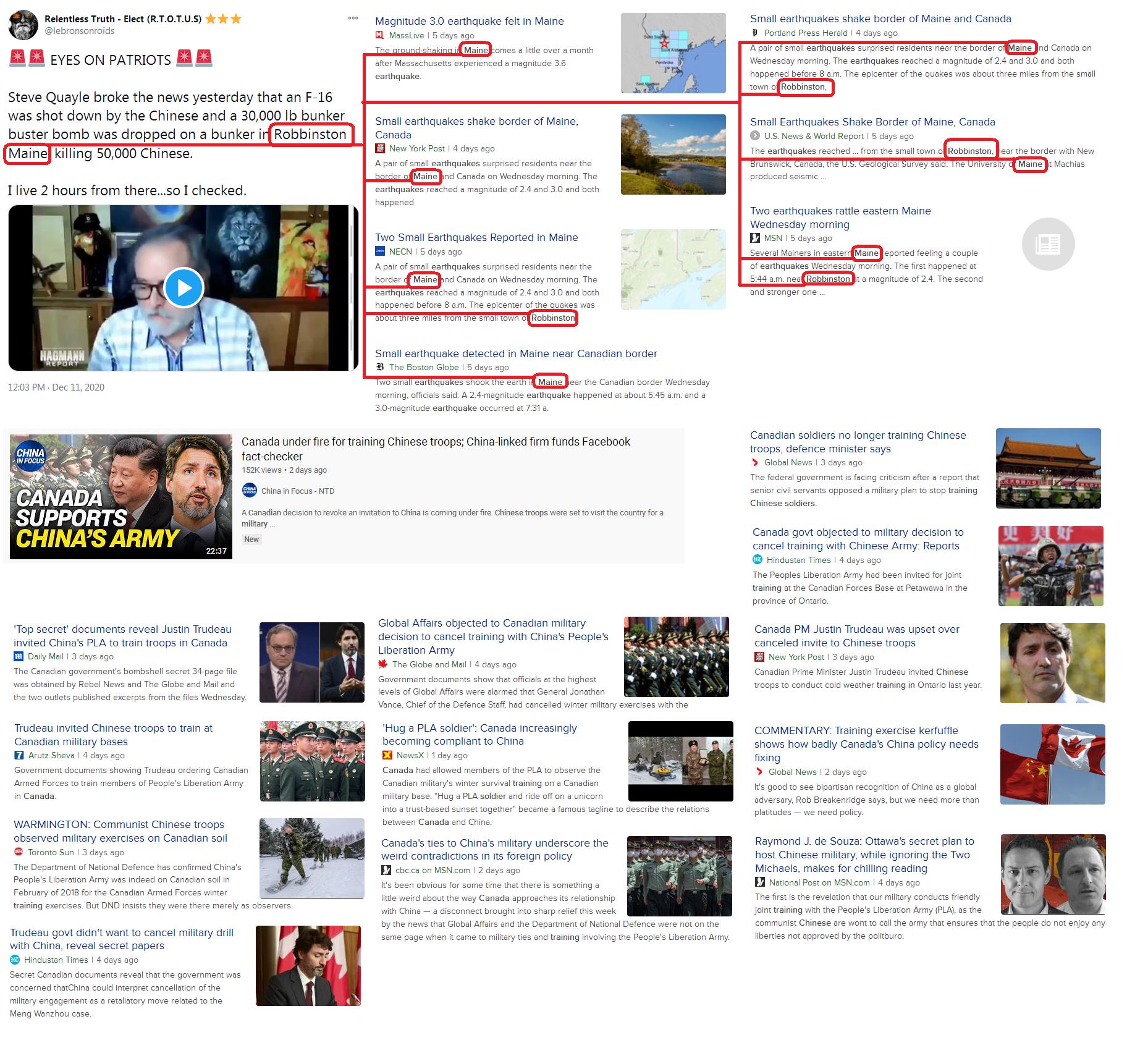
Task: Click the NECN source logo icon
Action: click(x=380, y=252)
